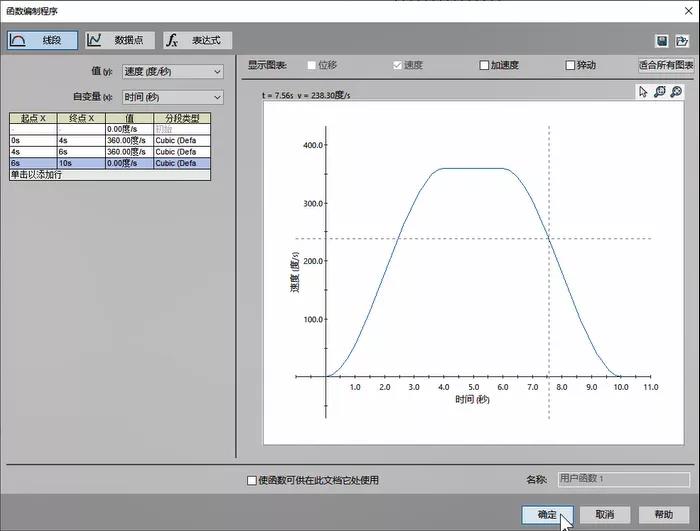The width and height of the screenshot is (700, 531).
Task: Click the save function icon
Action: (662, 41)
